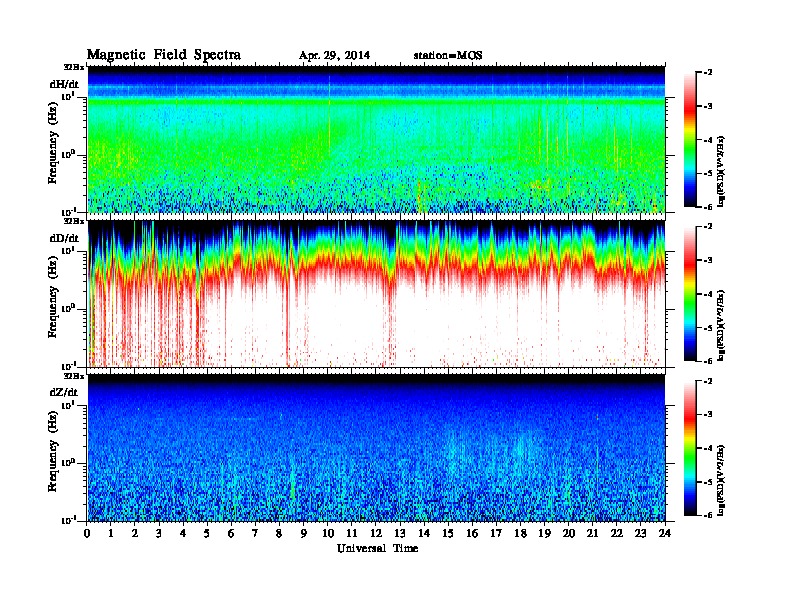The height and width of the screenshot is (612, 792).
Task: Click time axis tick label "20"
Action: (569, 533)
